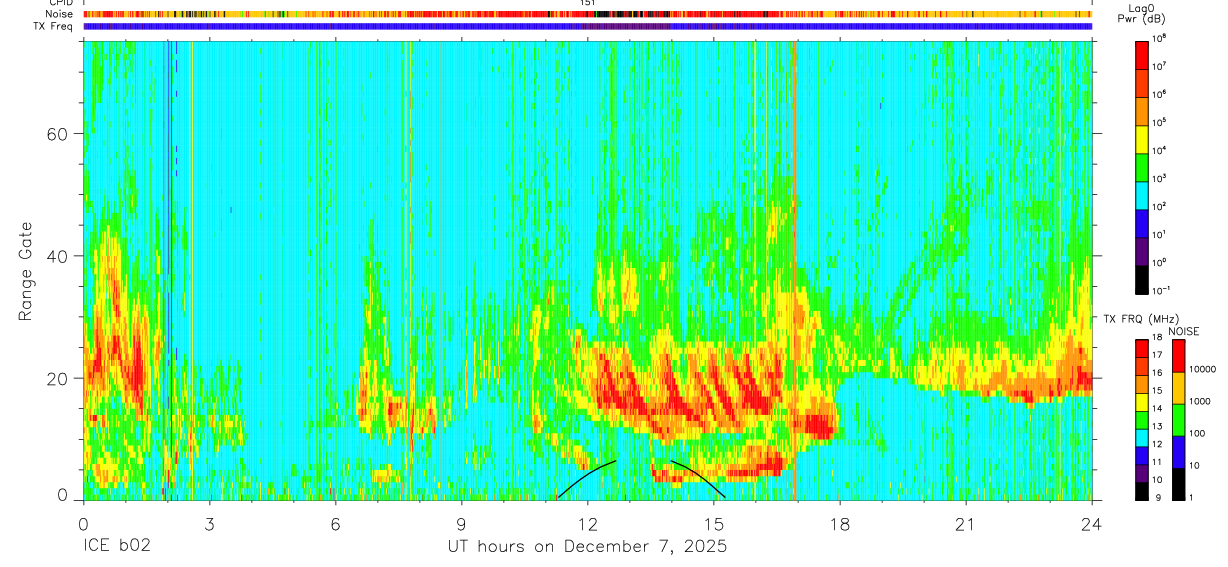1228x567 pixels.
Task: Click the 18 tick label on the UT hours axis
Action: pos(840,523)
